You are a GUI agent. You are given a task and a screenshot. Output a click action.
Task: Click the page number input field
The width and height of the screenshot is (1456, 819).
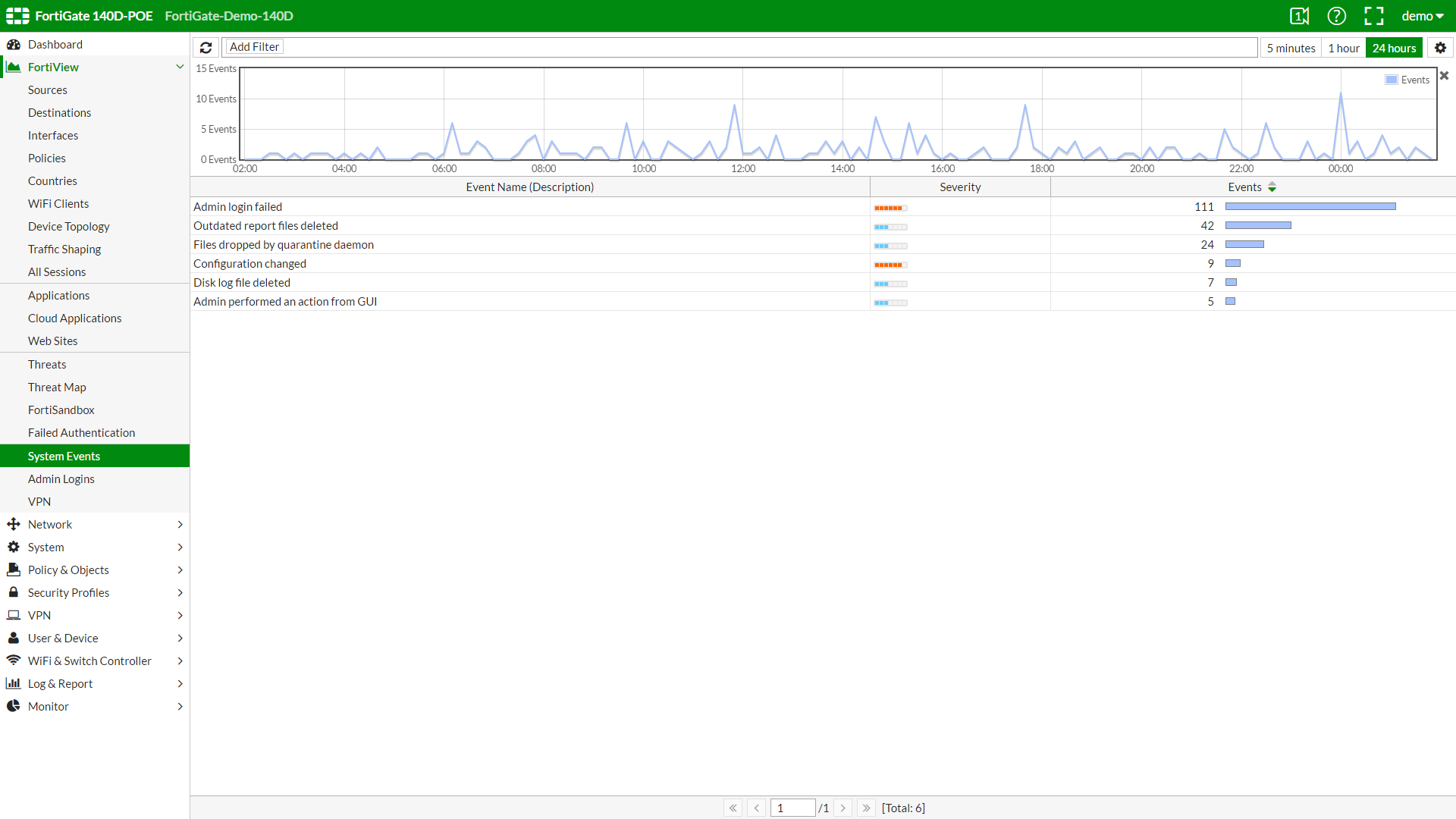tap(792, 808)
